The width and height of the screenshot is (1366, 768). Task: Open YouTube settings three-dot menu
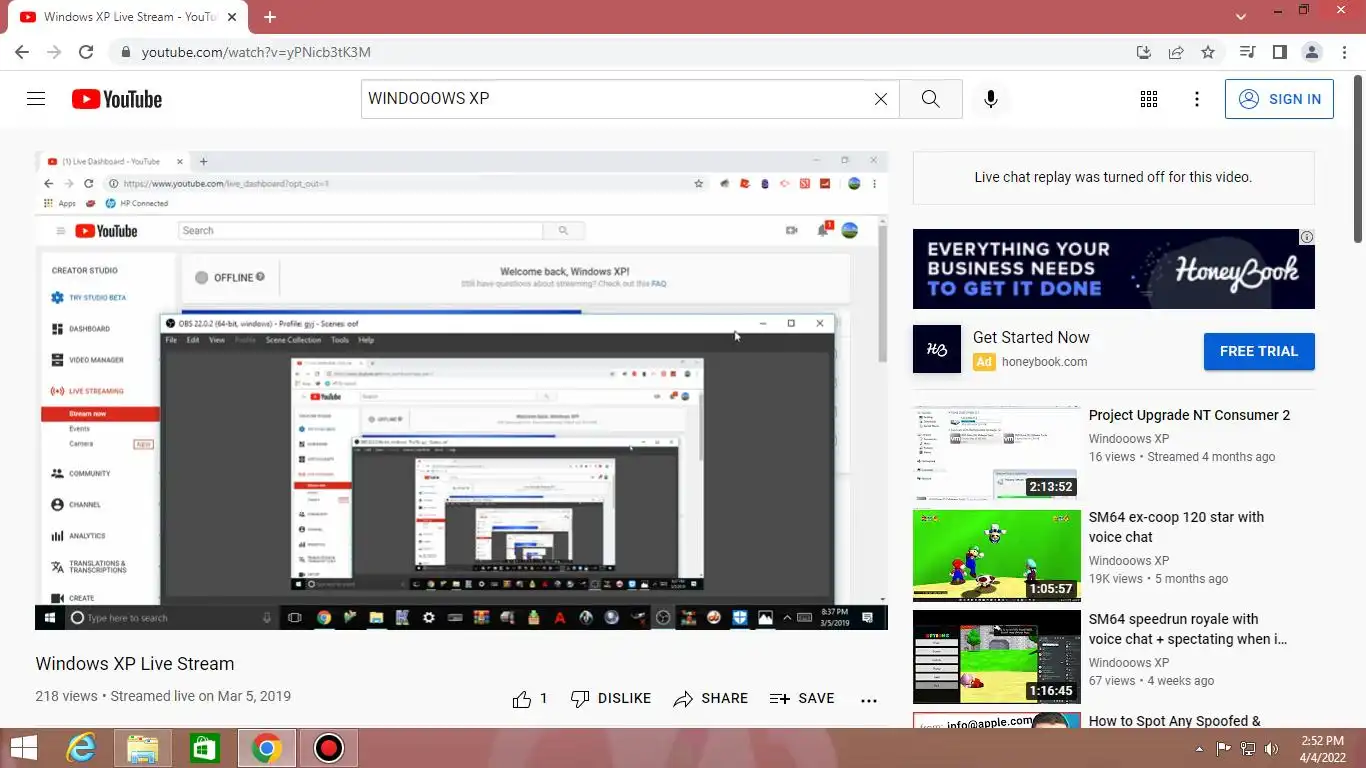click(x=1197, y=99)
